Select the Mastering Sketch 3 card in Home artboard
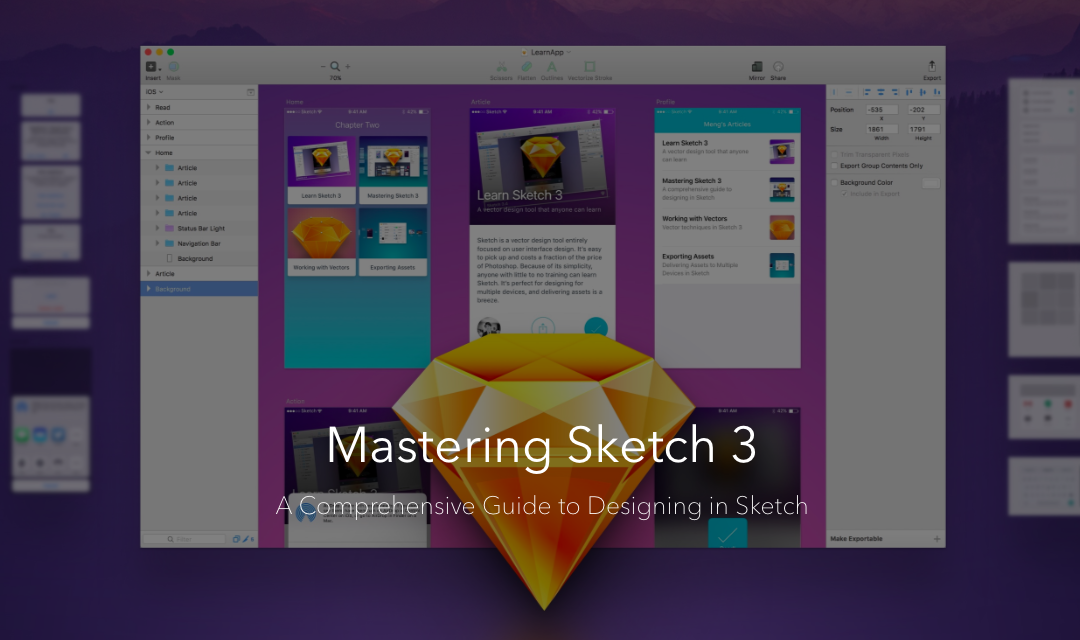Image resolution: width=1080 pixels, height=640 pixels. 393,169
